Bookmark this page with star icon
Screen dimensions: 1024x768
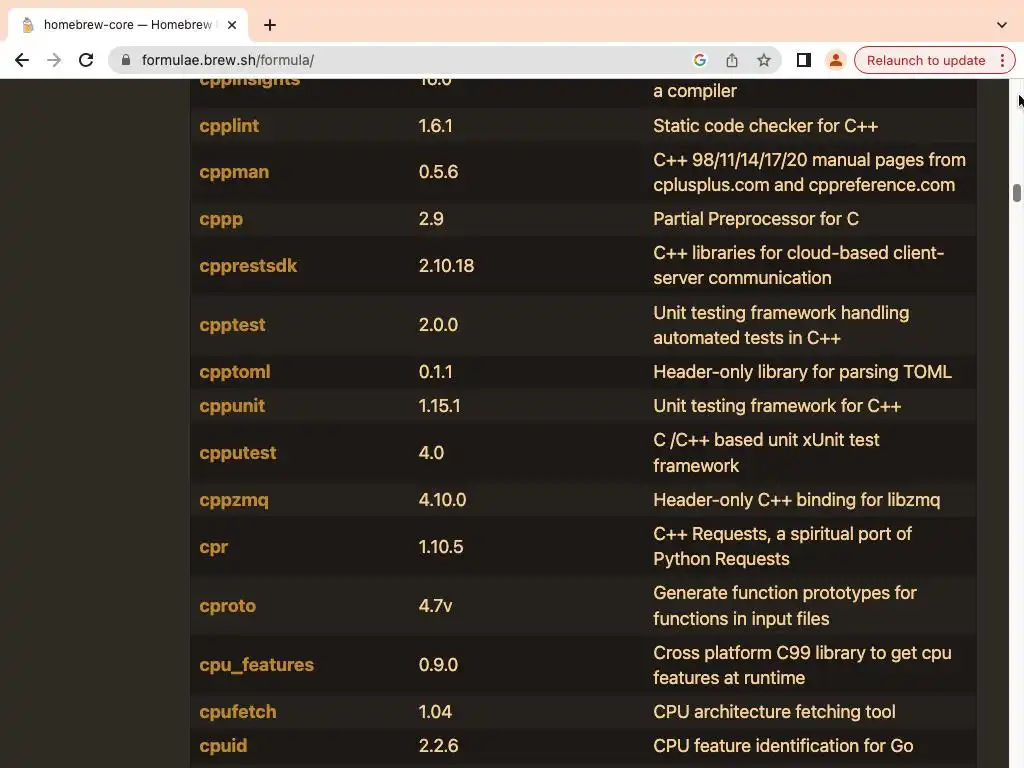tap(763, 60)
